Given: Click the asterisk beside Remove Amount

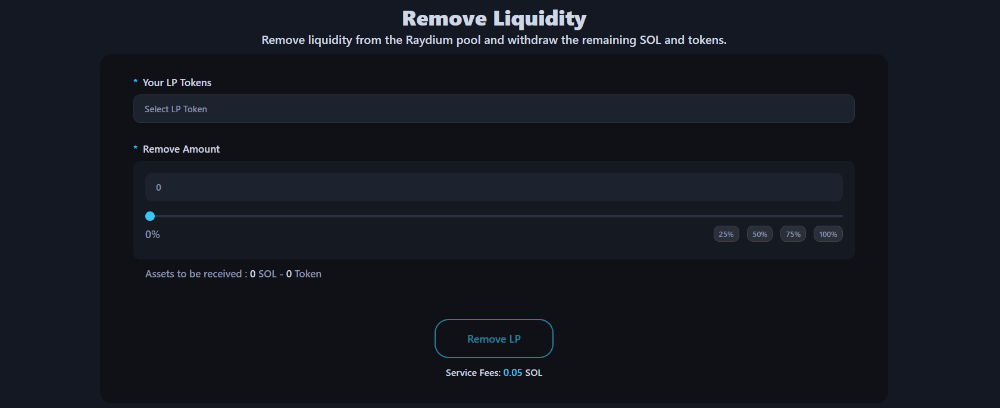Looking at the screenshot, I should pyautogui.click(x=135, y=149).
